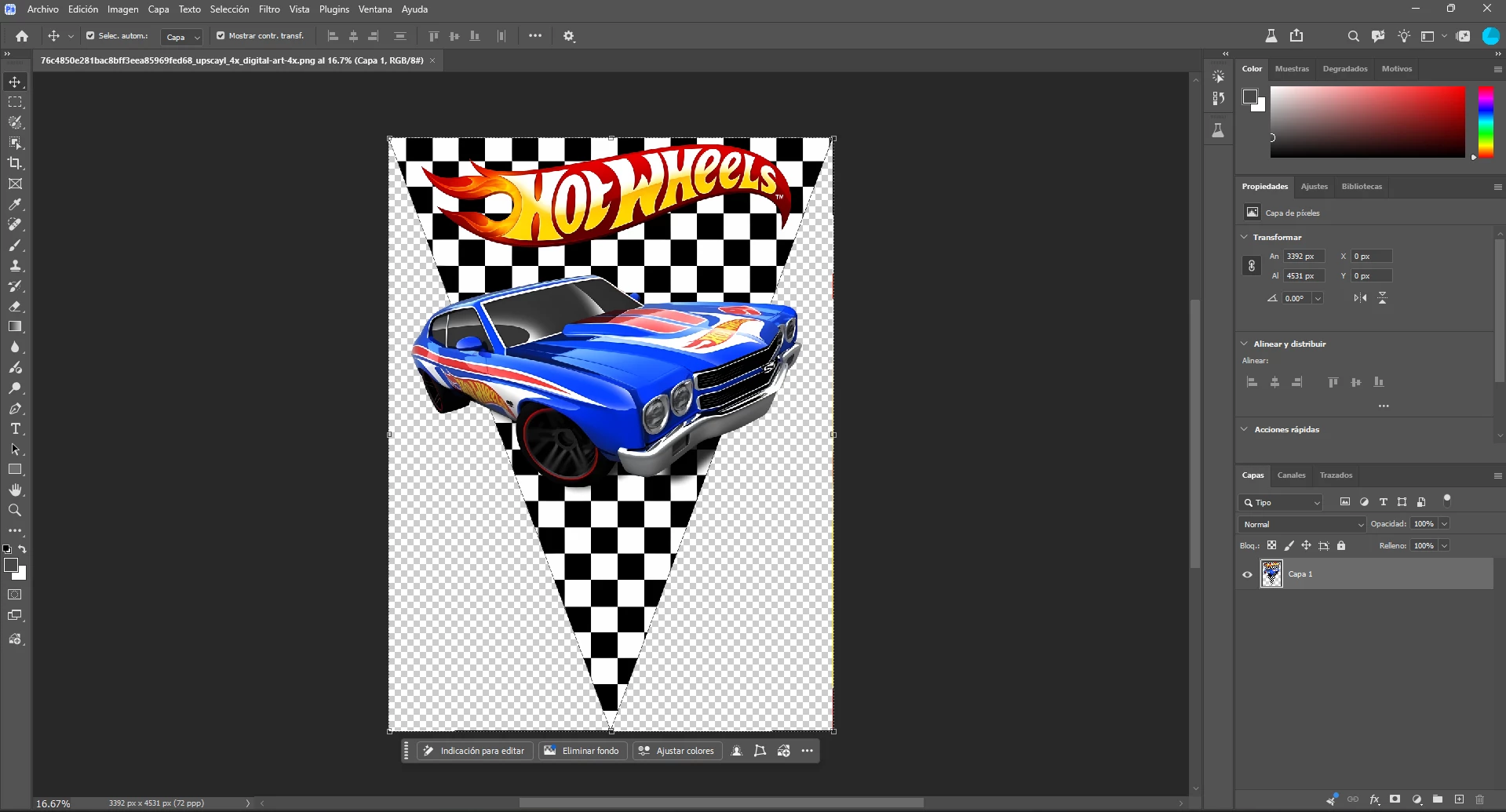The height and width of the screenshot is (812, 1506).
Task: Switch to the Ajustes tab
Action: 1315,187
